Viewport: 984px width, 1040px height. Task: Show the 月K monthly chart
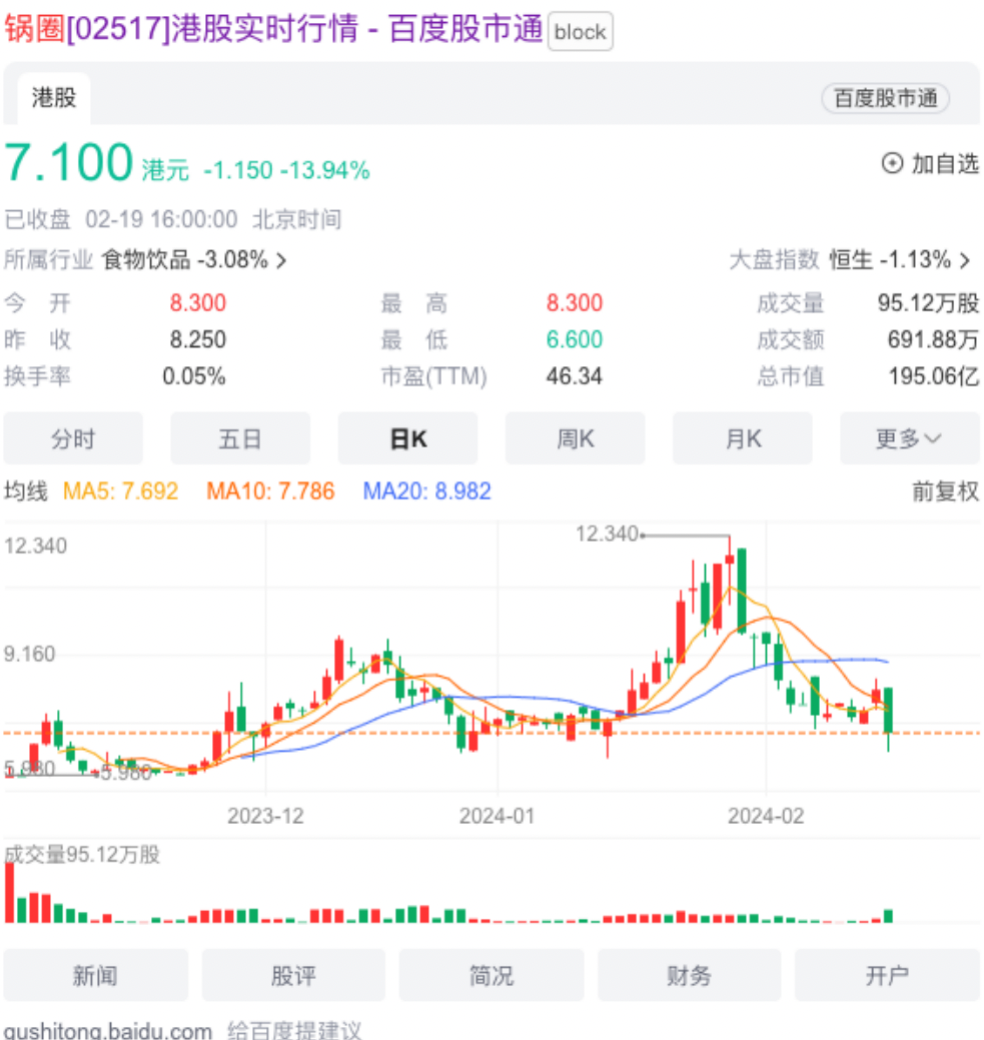[742, 439]
